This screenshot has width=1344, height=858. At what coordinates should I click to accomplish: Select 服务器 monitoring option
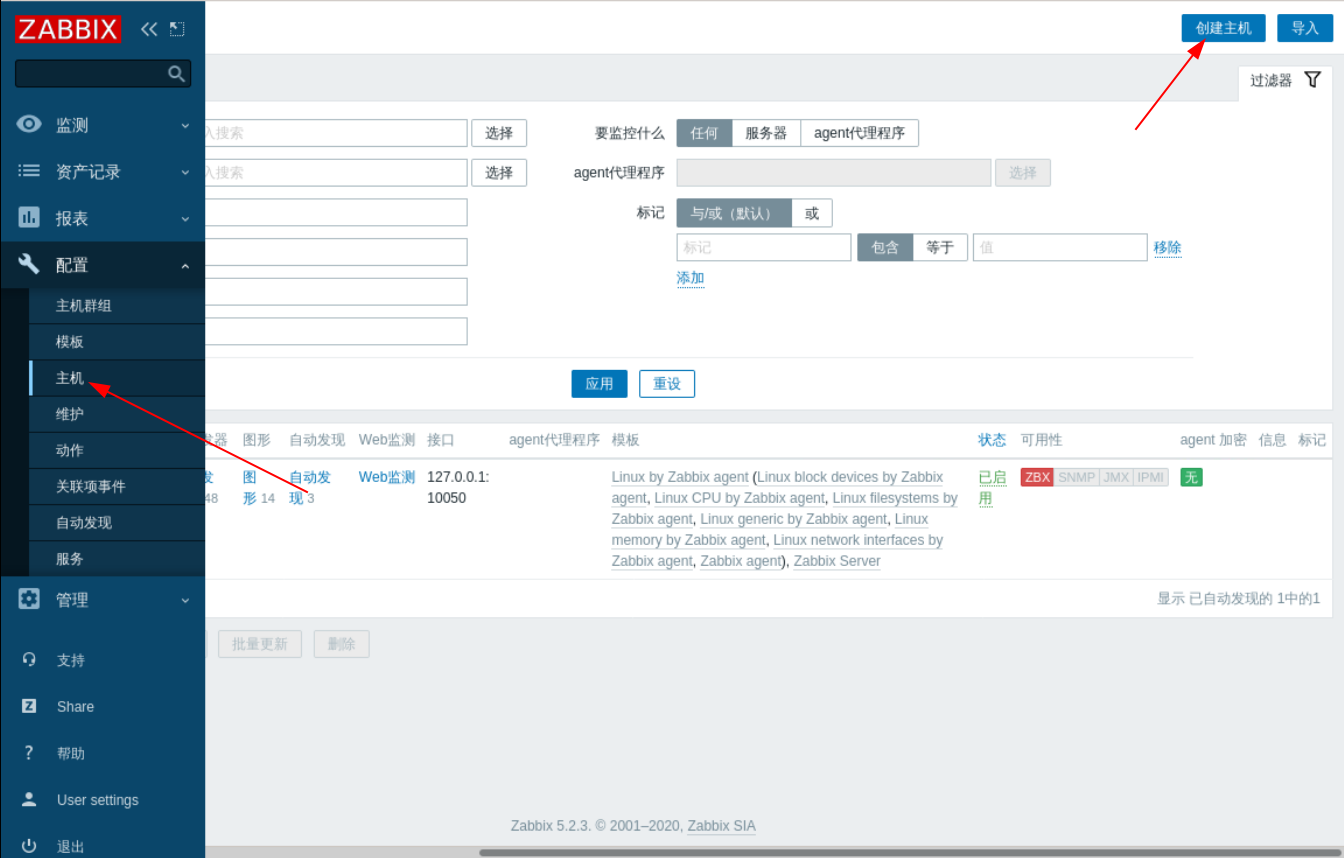pos(766,133)
